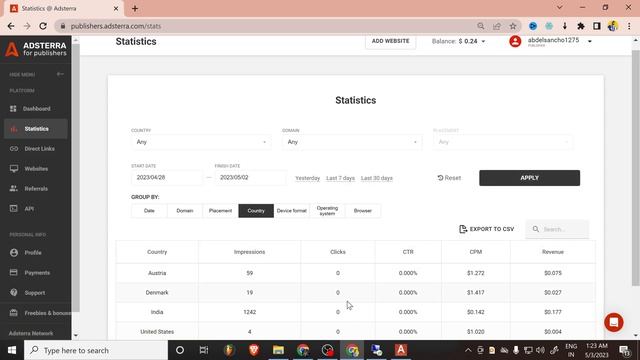Open the browser side panel icon
Viewport: 640px width, 360px height.
pos(597,26)
